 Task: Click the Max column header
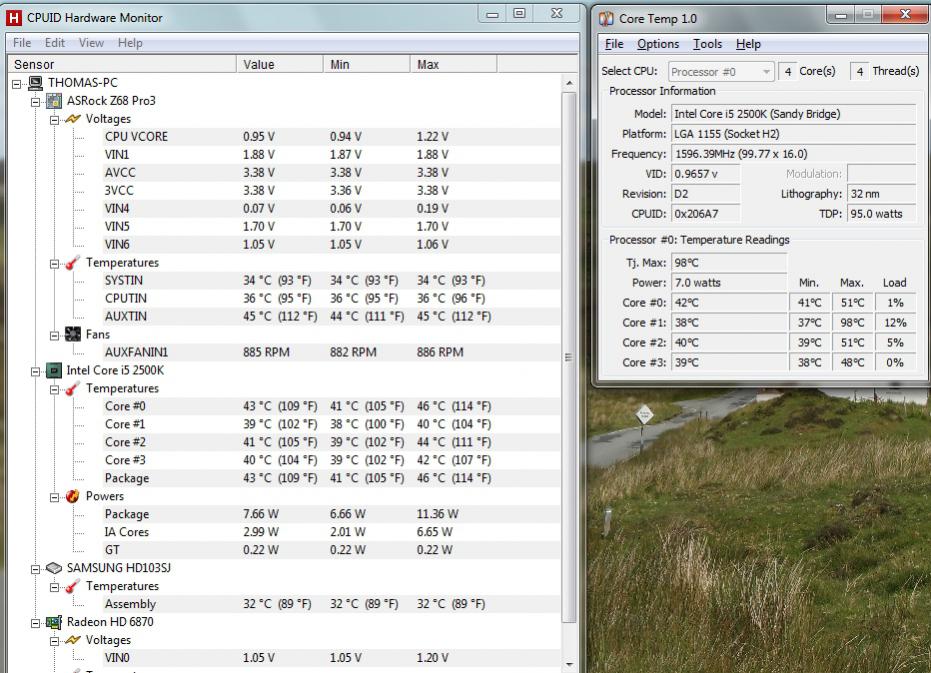453,64
